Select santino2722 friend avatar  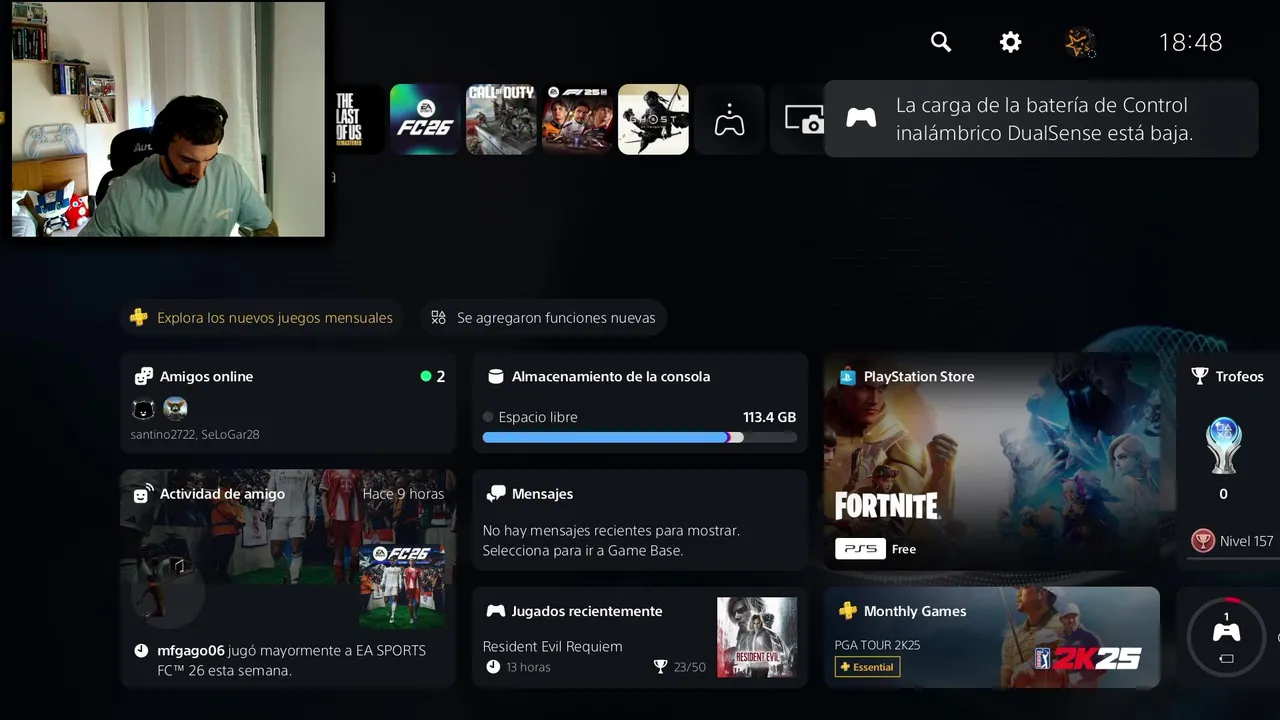[143, 408]
